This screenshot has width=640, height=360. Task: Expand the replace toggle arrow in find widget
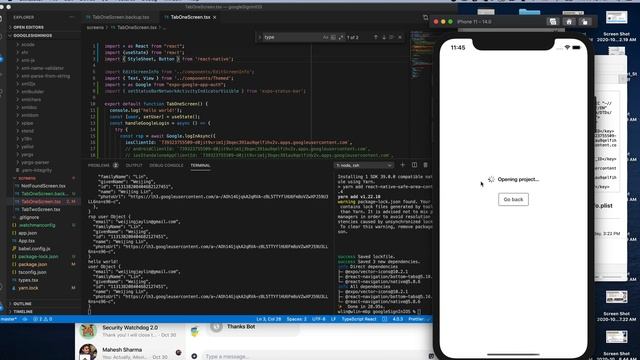click(x=260, y=37)
